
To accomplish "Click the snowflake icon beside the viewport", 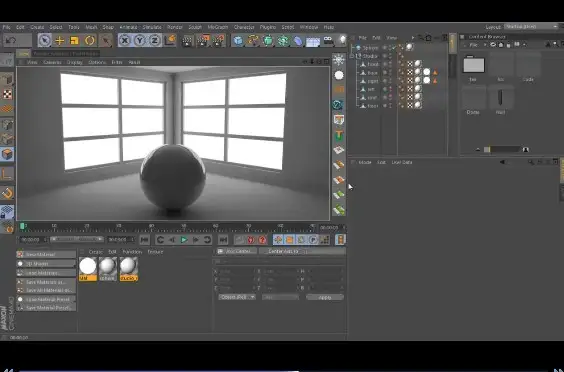I will click(x=338, y=60).
